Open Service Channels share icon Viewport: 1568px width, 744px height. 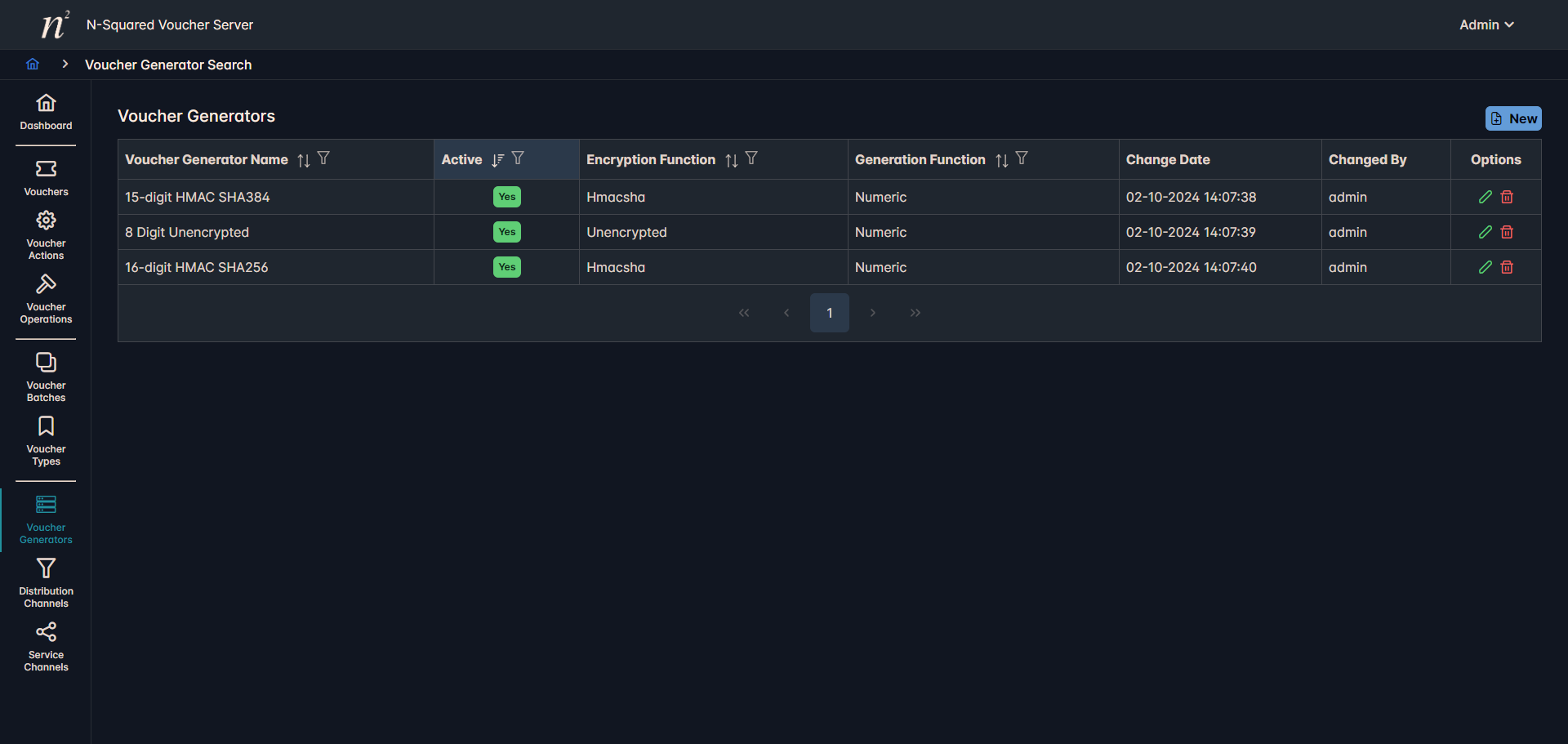point(46,633)
